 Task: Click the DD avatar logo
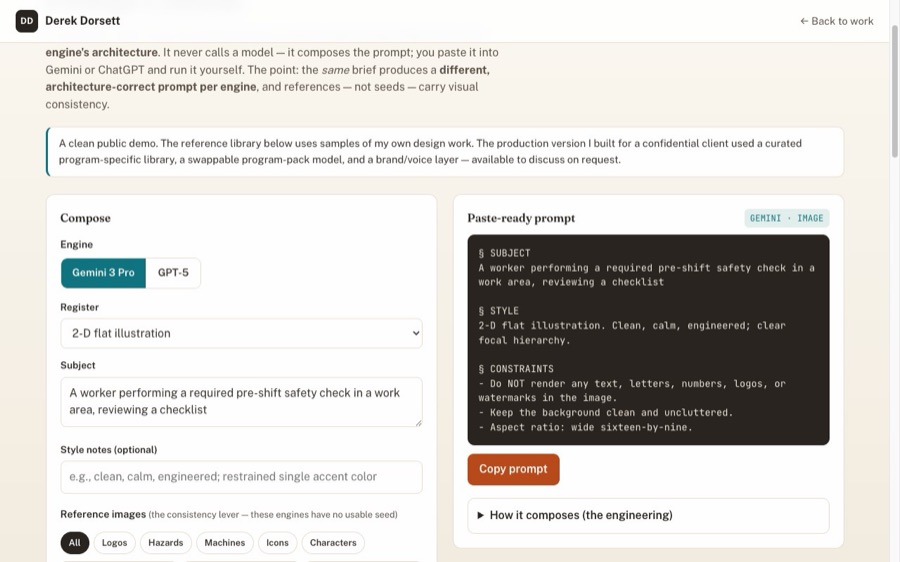pos(26,21)
